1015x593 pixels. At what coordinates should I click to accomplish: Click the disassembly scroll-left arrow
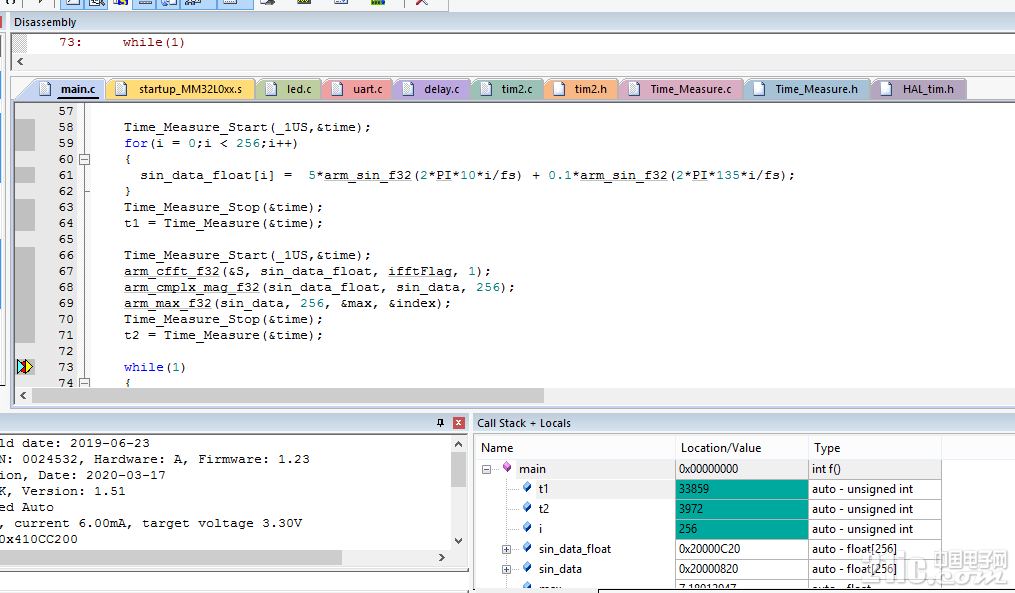[20, 62]
